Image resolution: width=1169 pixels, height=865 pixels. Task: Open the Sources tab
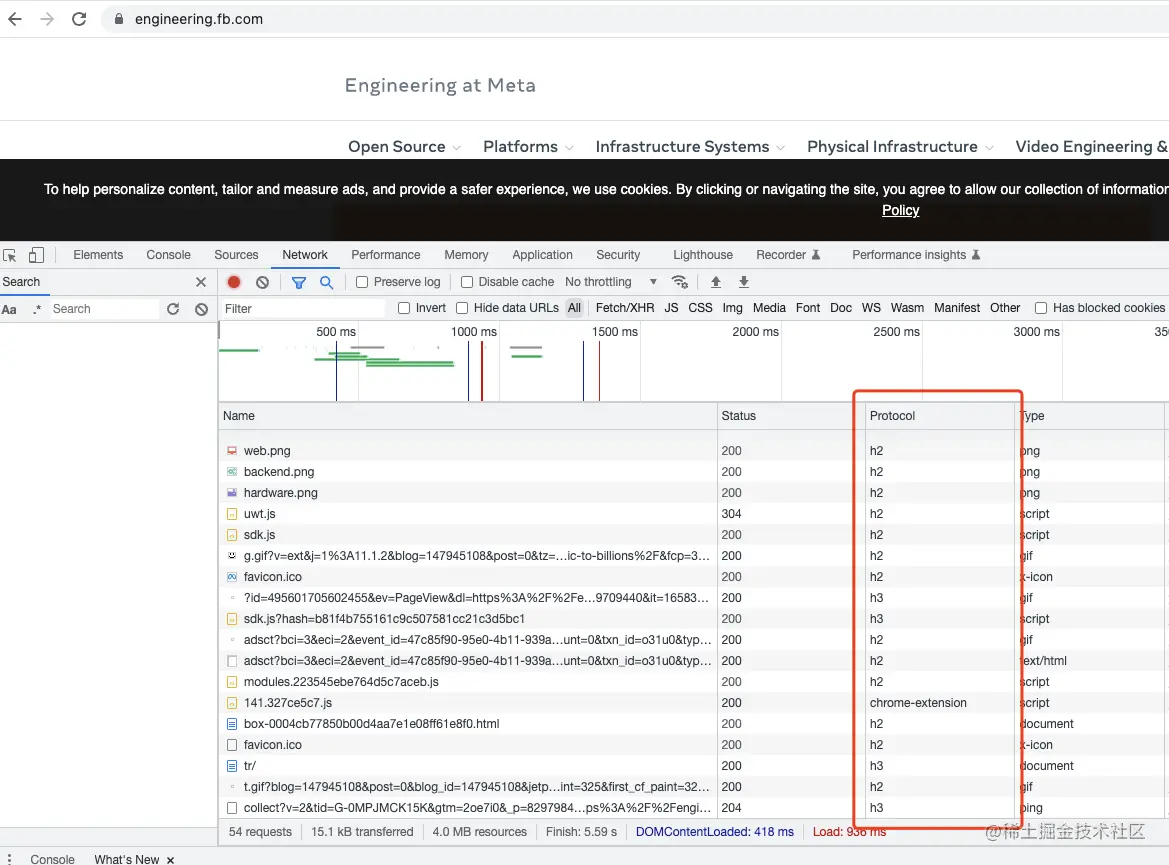click(x=236, y=255)
